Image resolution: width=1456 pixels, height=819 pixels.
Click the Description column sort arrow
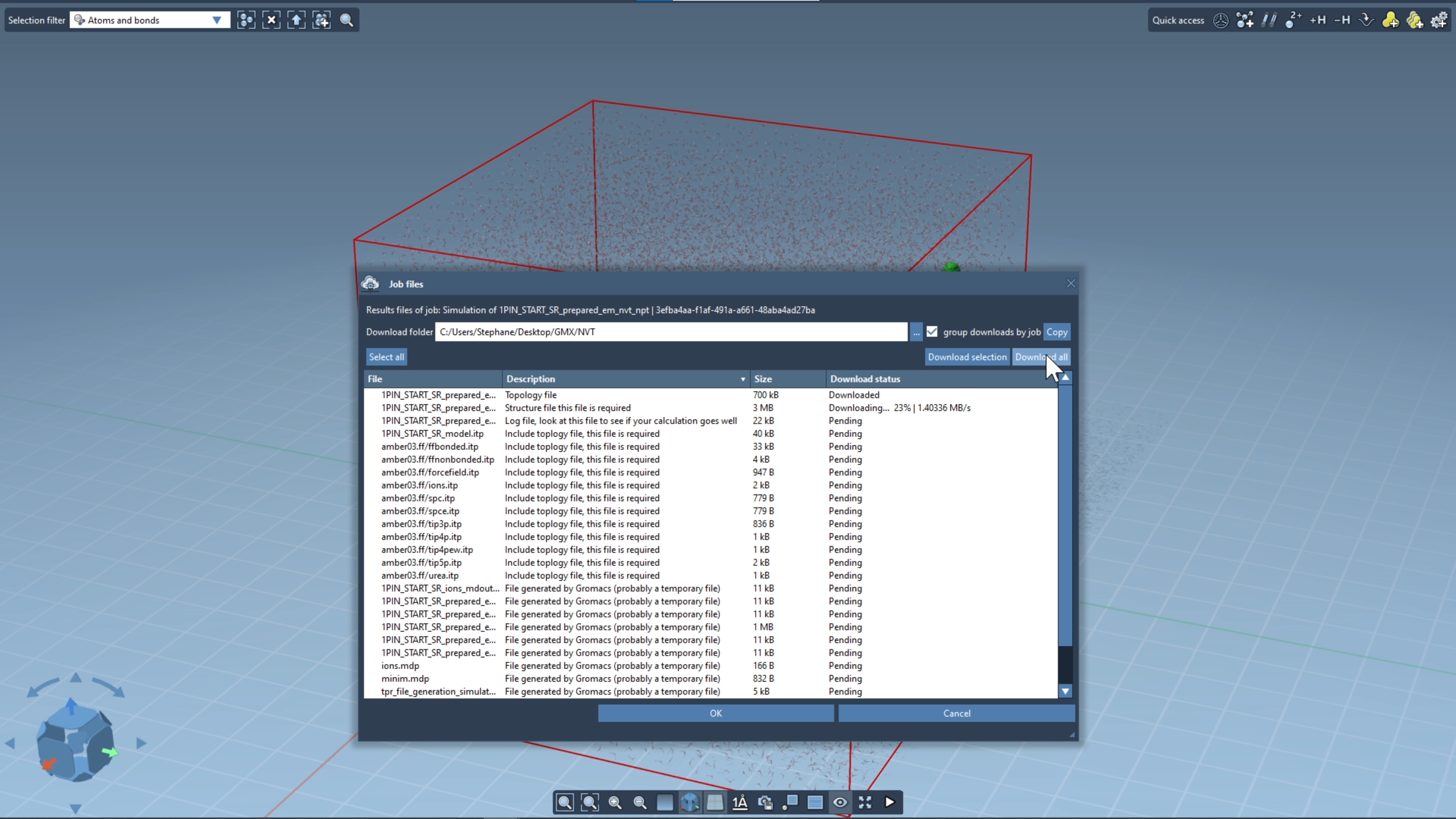pos(743,379)
